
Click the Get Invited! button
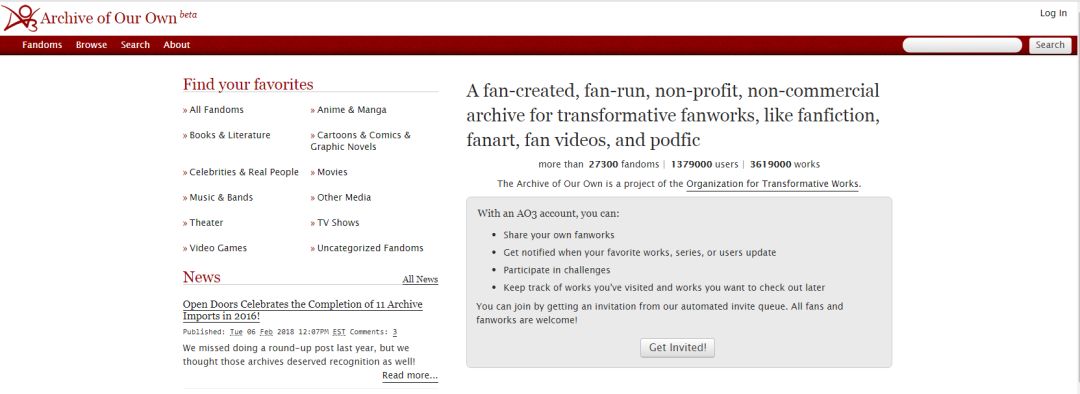point(678,348)
